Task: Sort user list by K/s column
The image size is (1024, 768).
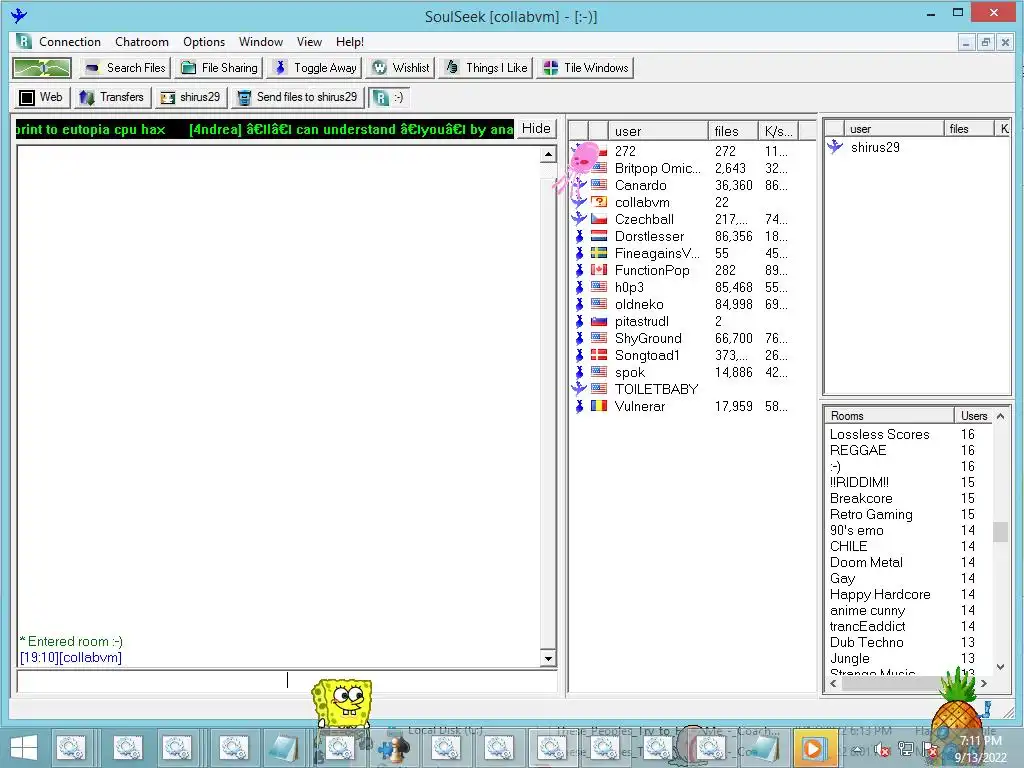Action: (x=778, y=131)
